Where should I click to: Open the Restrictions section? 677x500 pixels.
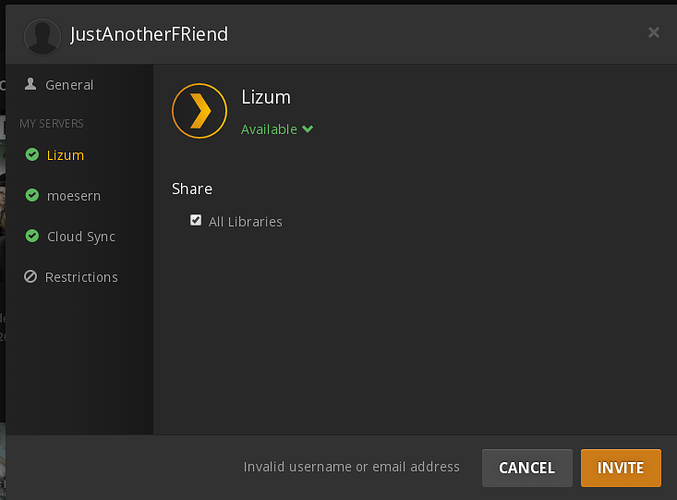[x=81, y=277]
